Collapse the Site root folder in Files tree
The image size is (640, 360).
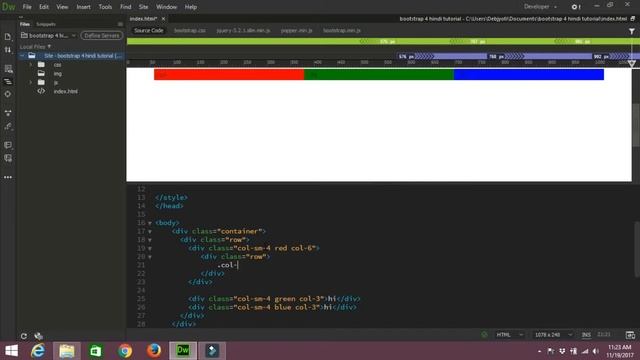point(22,56)
